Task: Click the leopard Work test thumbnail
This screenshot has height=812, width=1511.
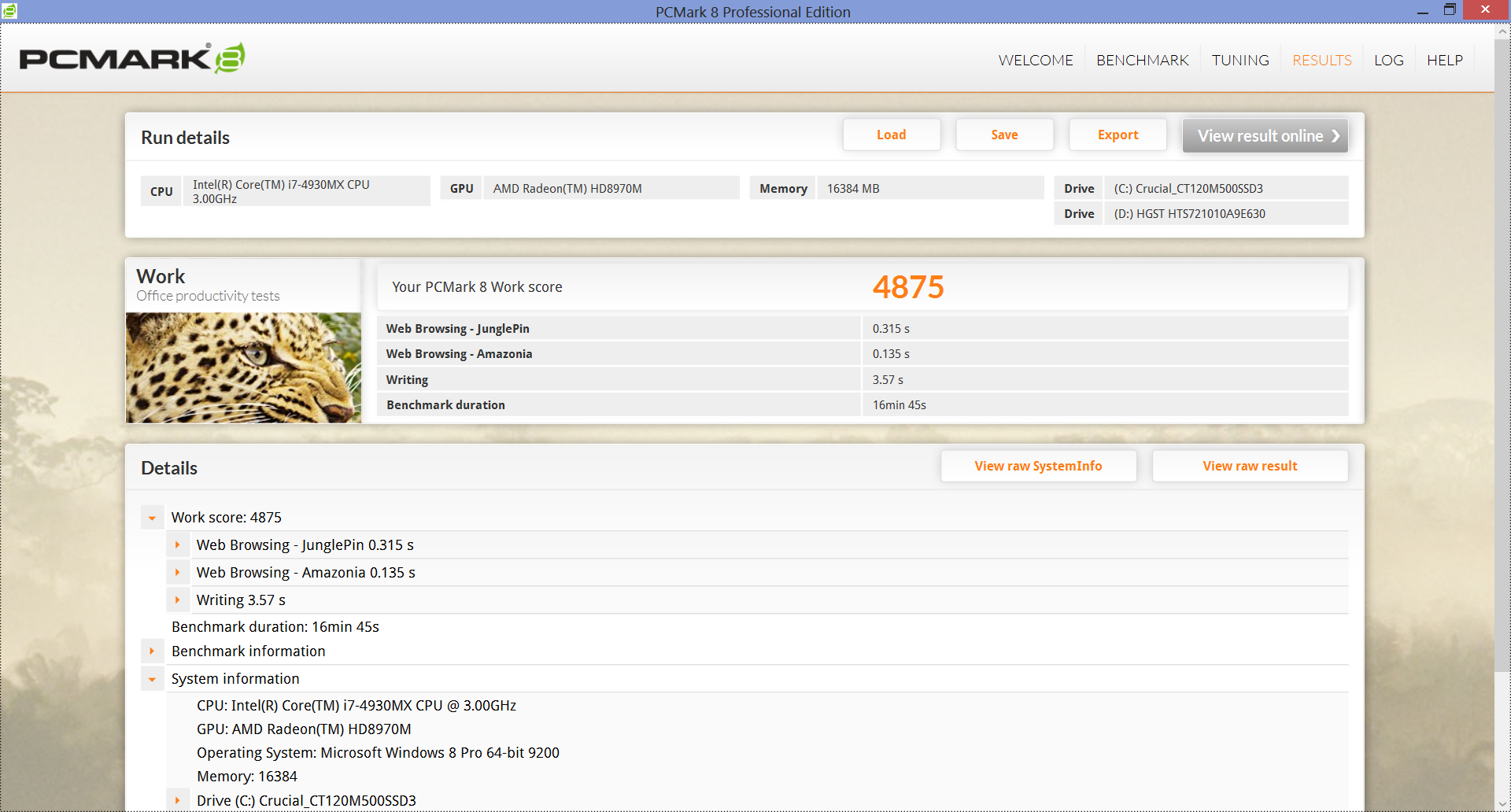Action: 243,367
